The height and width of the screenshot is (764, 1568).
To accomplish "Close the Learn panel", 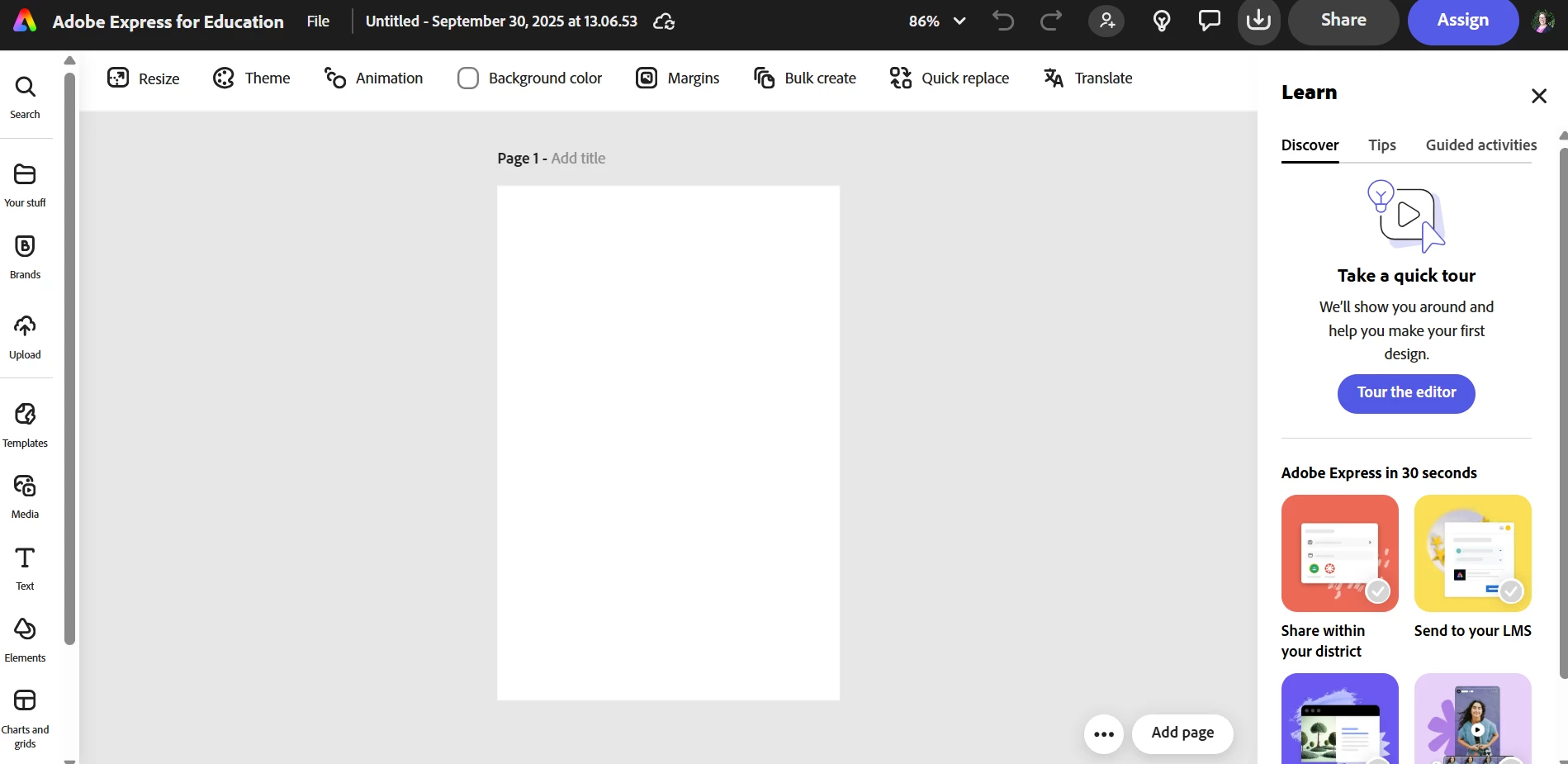I will click(1538, 96).
